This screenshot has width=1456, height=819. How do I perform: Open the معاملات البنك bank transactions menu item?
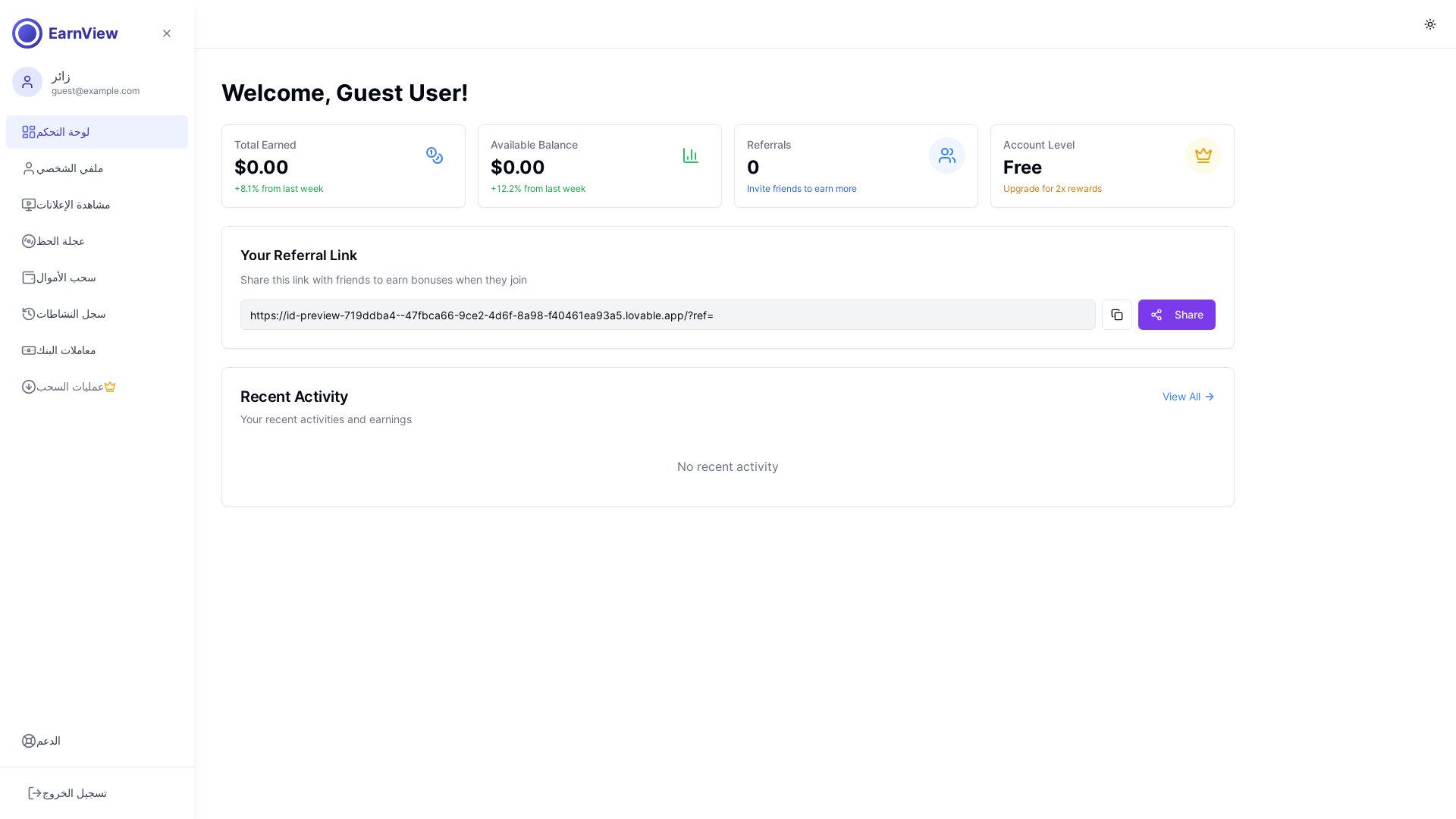(x=97, y=350)
